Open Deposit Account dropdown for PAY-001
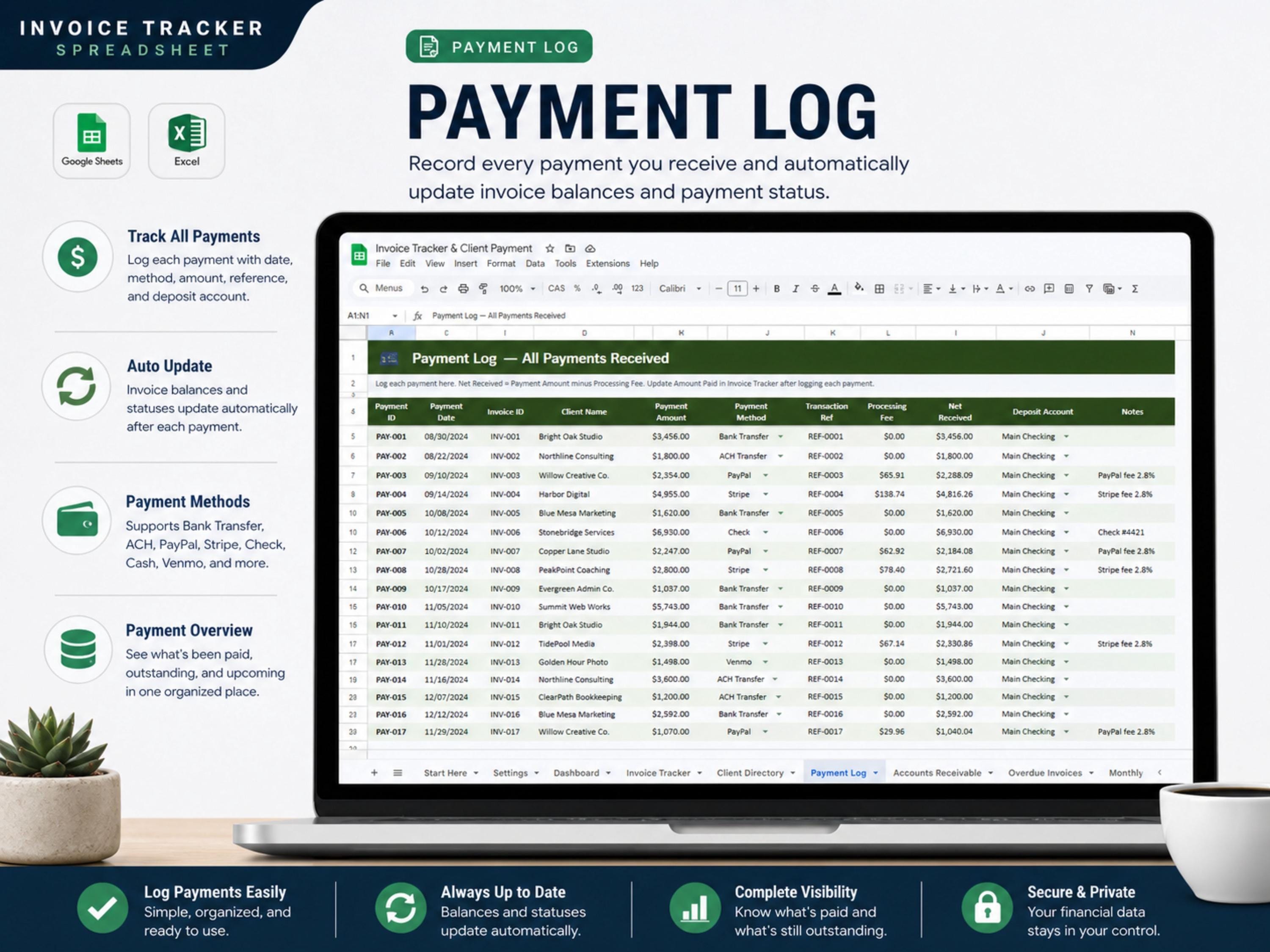Image resolution: width=1270 pixels, height=952 pixels. click(1066, 437)
